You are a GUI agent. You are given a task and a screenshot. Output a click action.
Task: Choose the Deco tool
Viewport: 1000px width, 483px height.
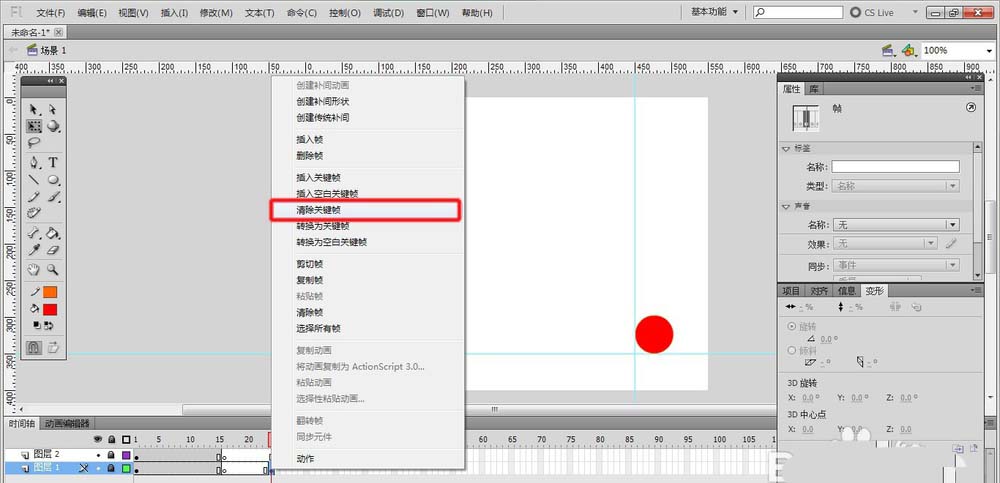[x=34, y=212]
